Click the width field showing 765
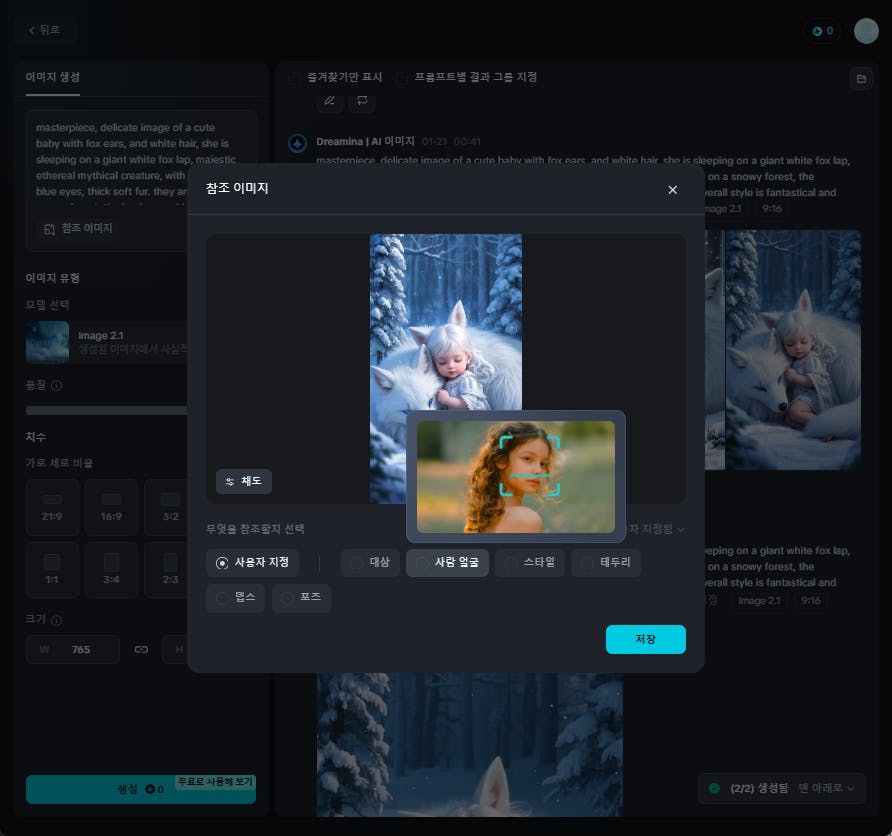 point(73,649)
